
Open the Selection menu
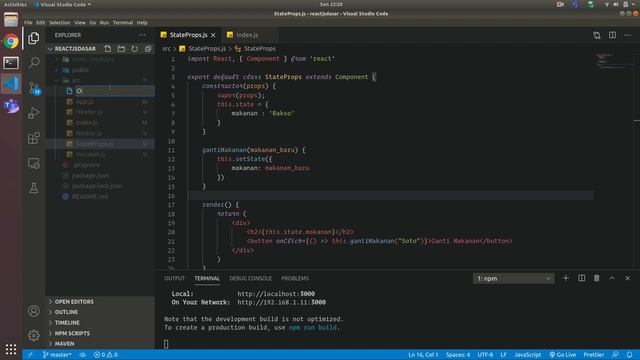(x=60, y=22)
